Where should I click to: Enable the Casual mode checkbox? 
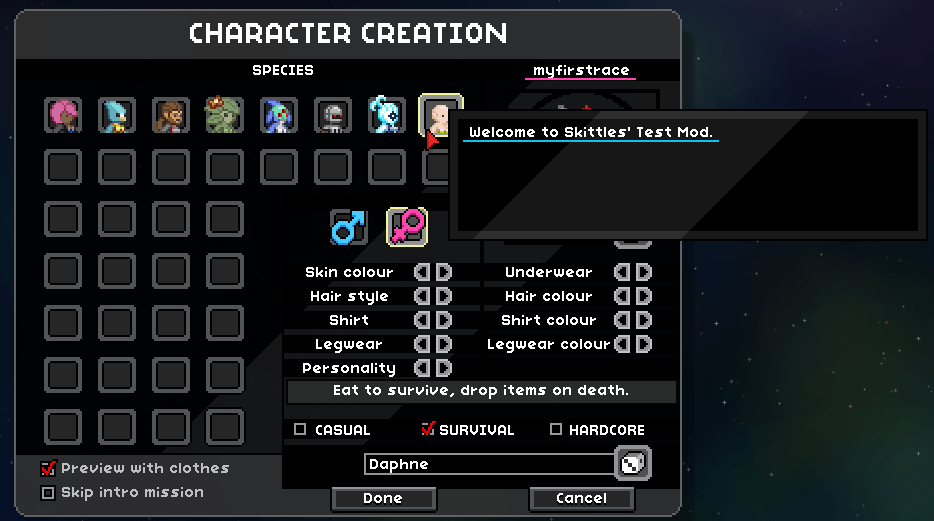point(300,429)
